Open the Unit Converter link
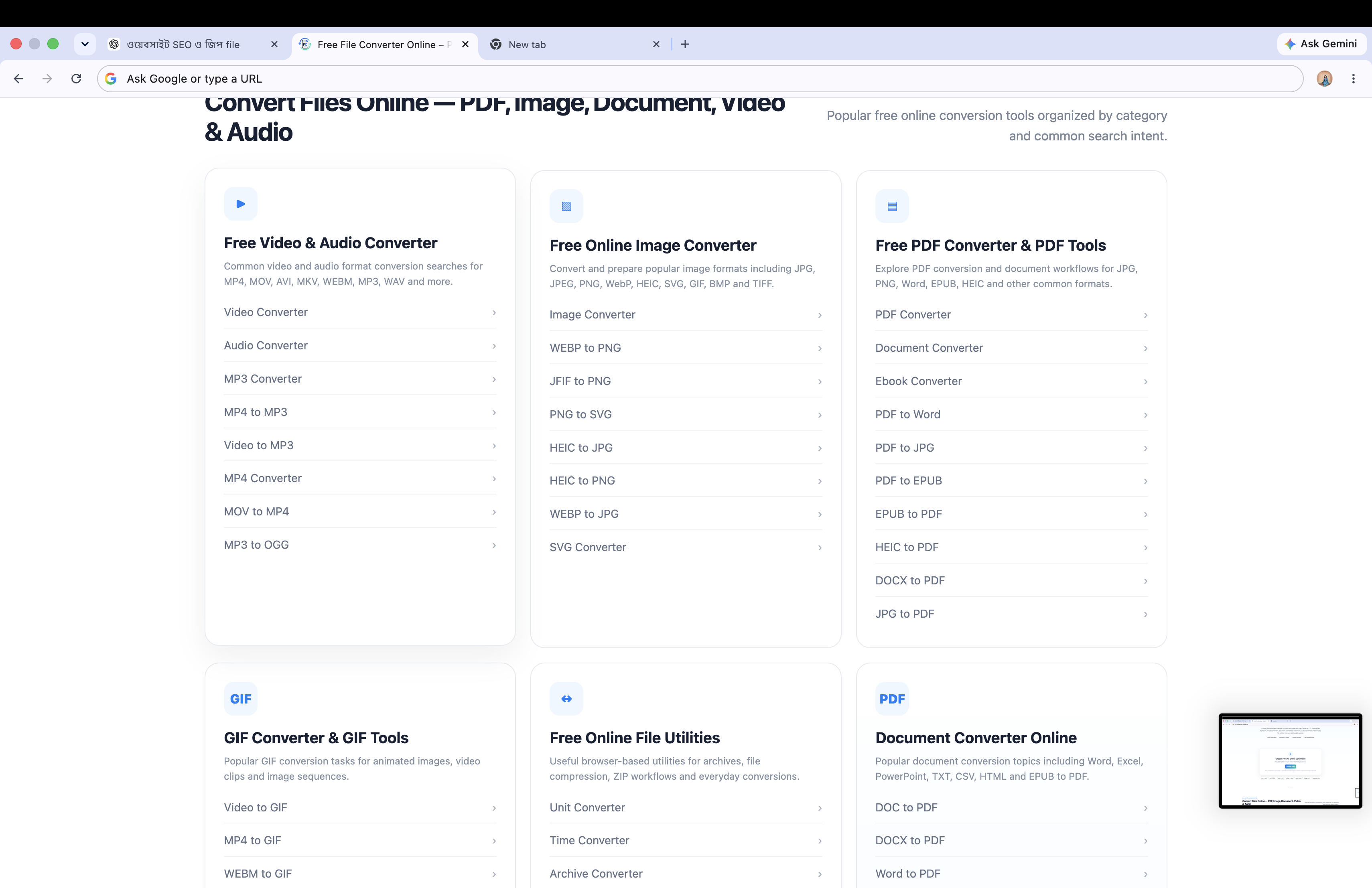1372x888 pixels. (x=686, y=807)
